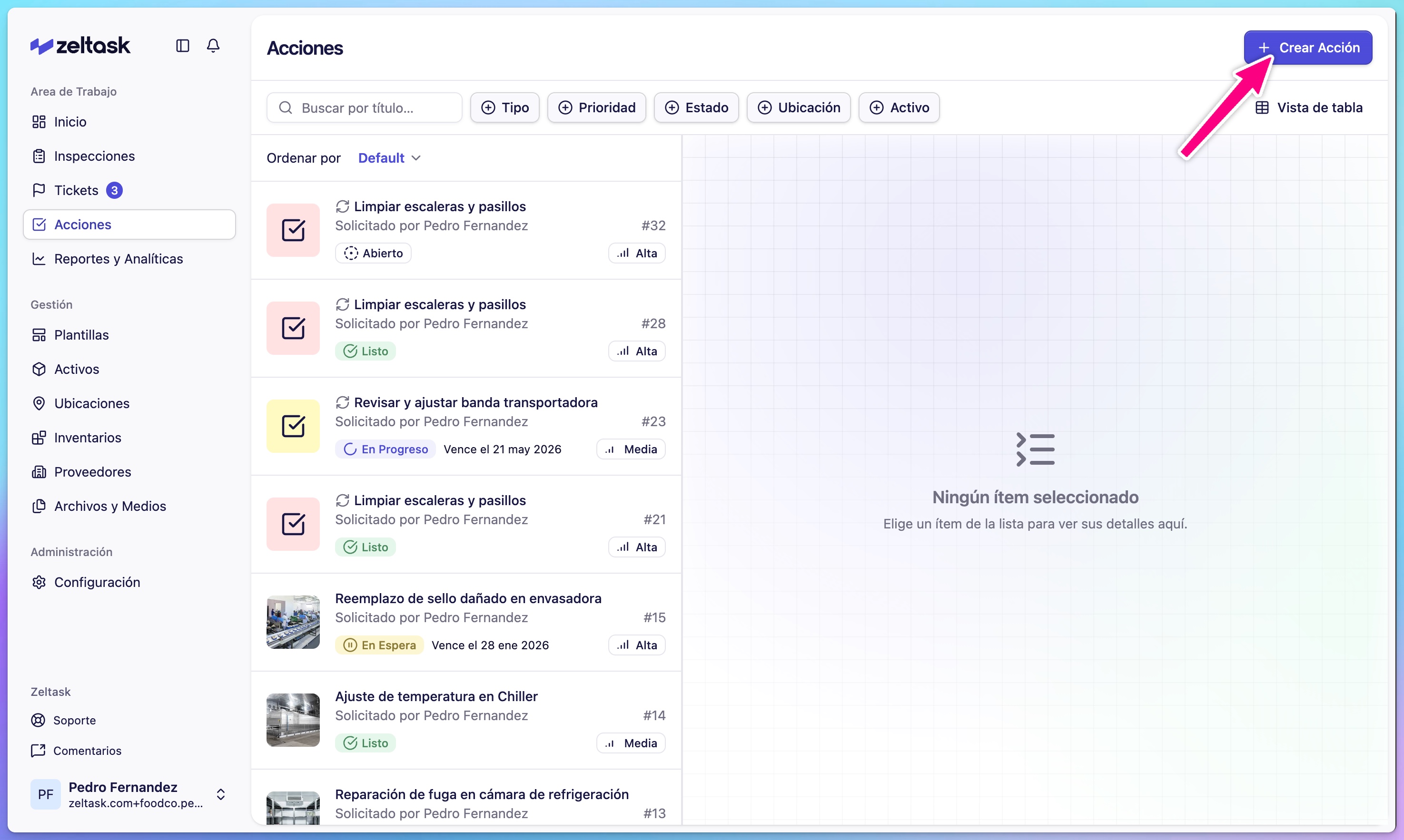
Task: Open the notifications bell icon
Action: pos(213,45)
